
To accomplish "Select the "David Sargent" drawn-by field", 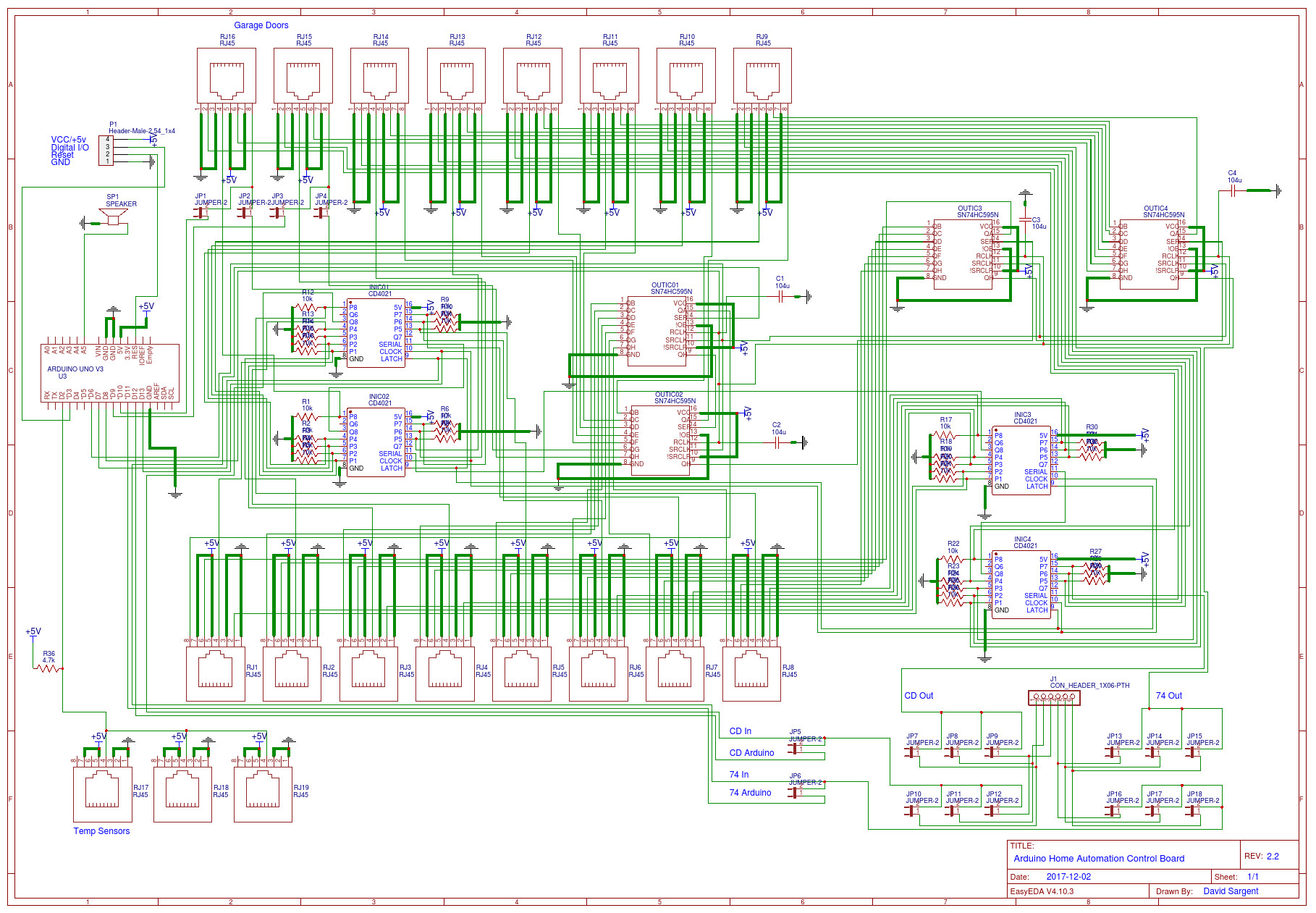I will point(1231,891).
